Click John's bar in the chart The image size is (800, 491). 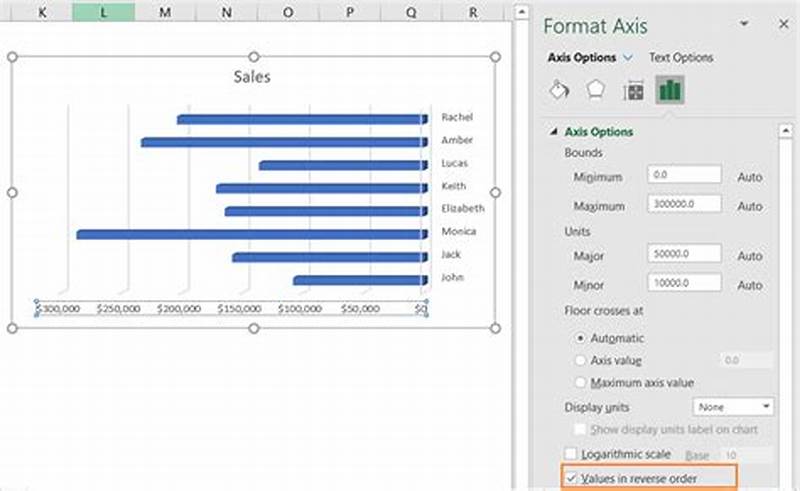360,280
